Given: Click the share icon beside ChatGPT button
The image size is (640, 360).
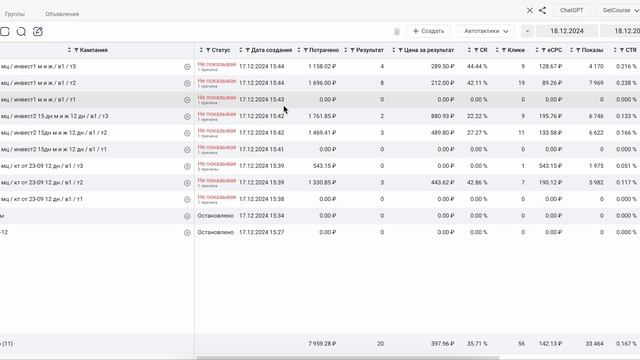Looking at the screenshot, I should tap(542, 10).
